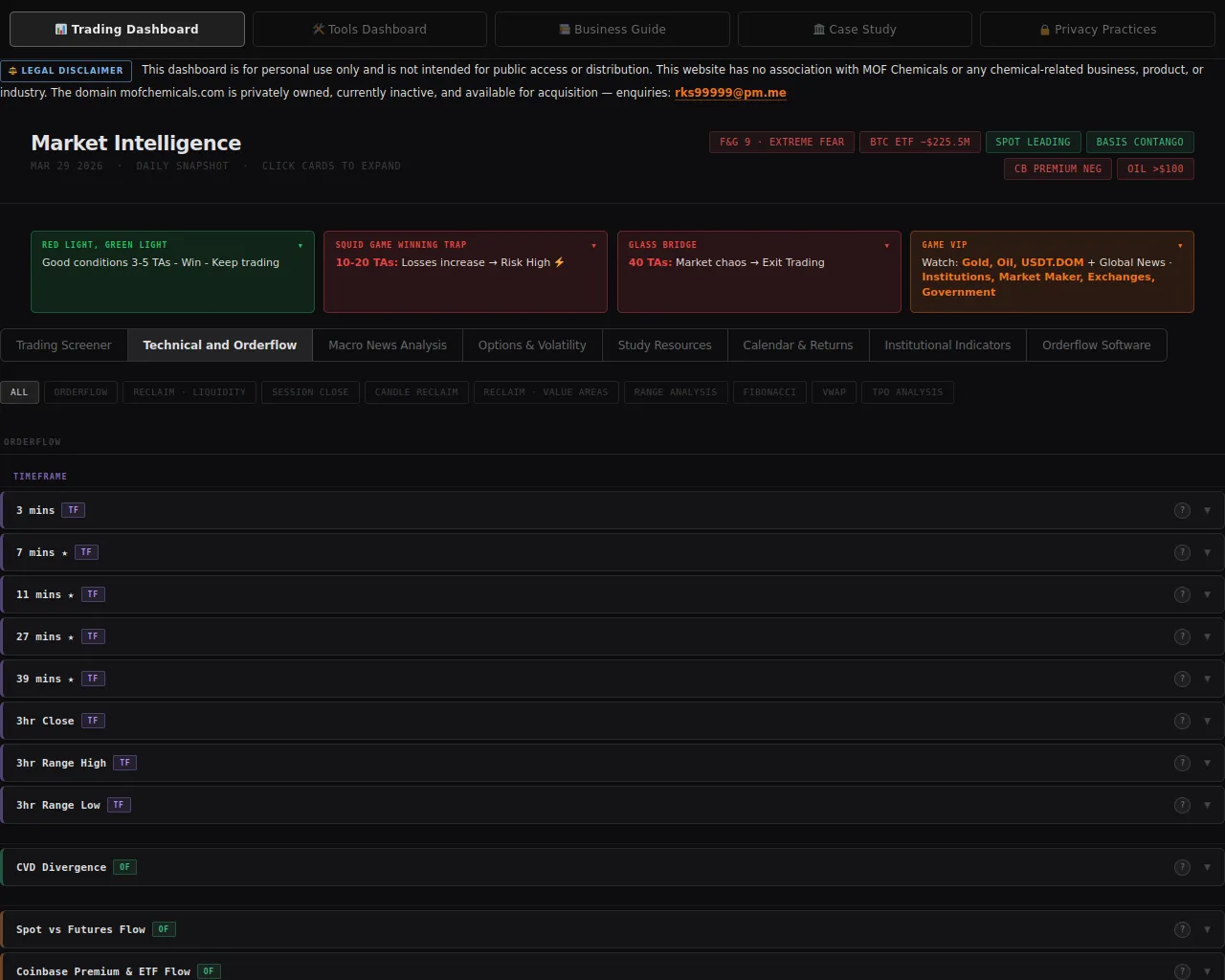Expand the 39 mins row arrow

1207,679
